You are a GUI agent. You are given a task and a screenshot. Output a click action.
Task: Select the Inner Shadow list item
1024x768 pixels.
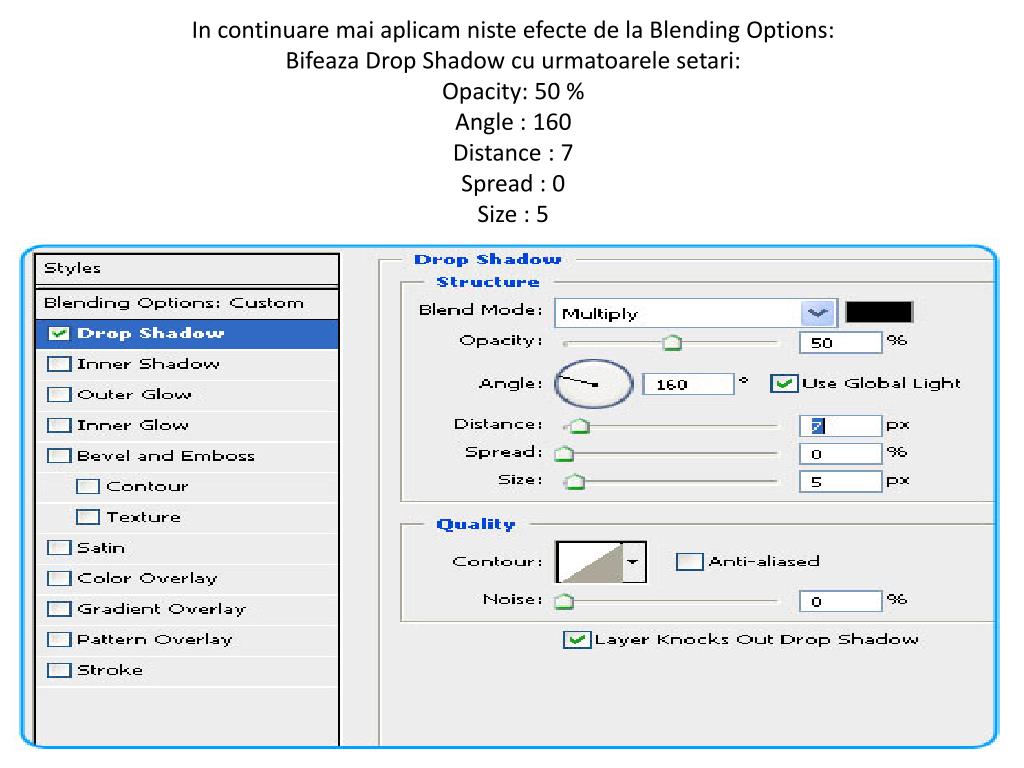coord(187,364)
